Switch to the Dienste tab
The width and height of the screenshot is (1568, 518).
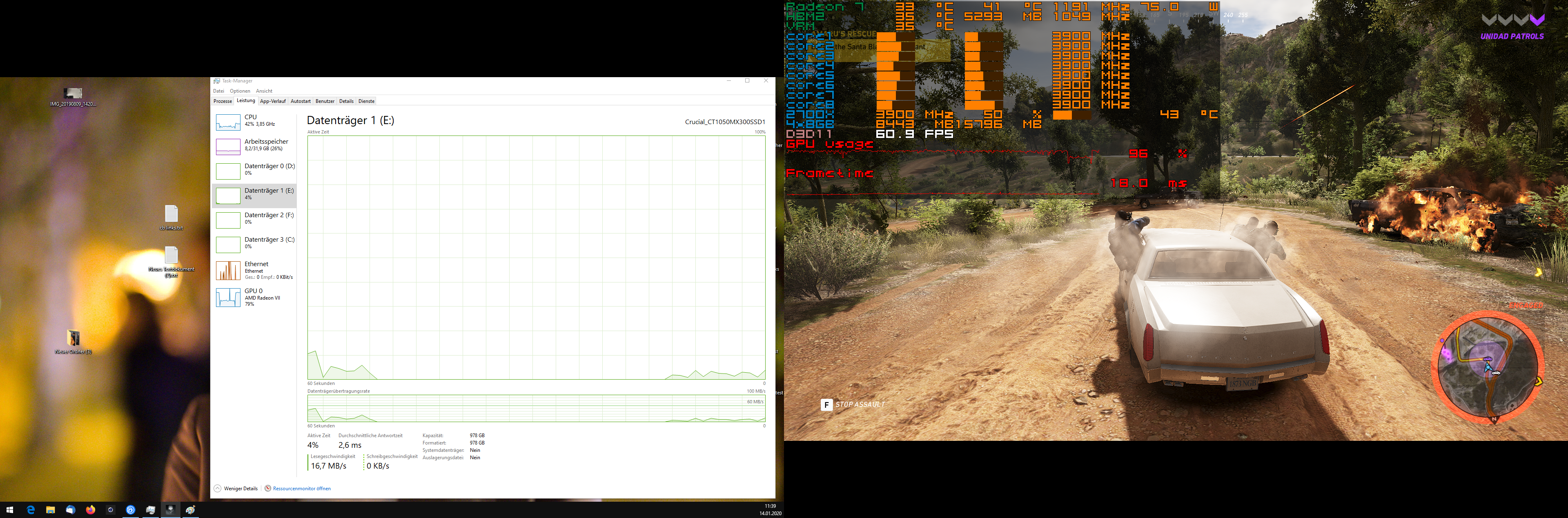click(366, 101)
